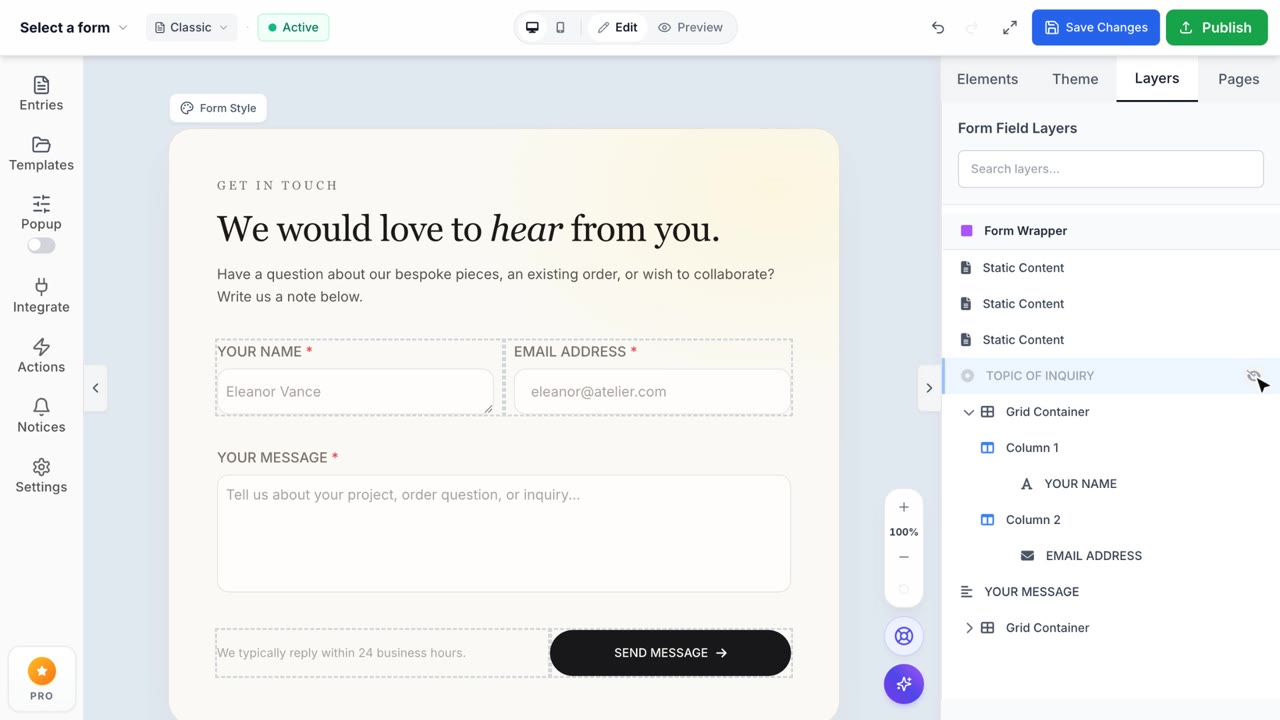Switch to mobile view icon
The width and height of the screenshot is (1280, 720).
560,28
